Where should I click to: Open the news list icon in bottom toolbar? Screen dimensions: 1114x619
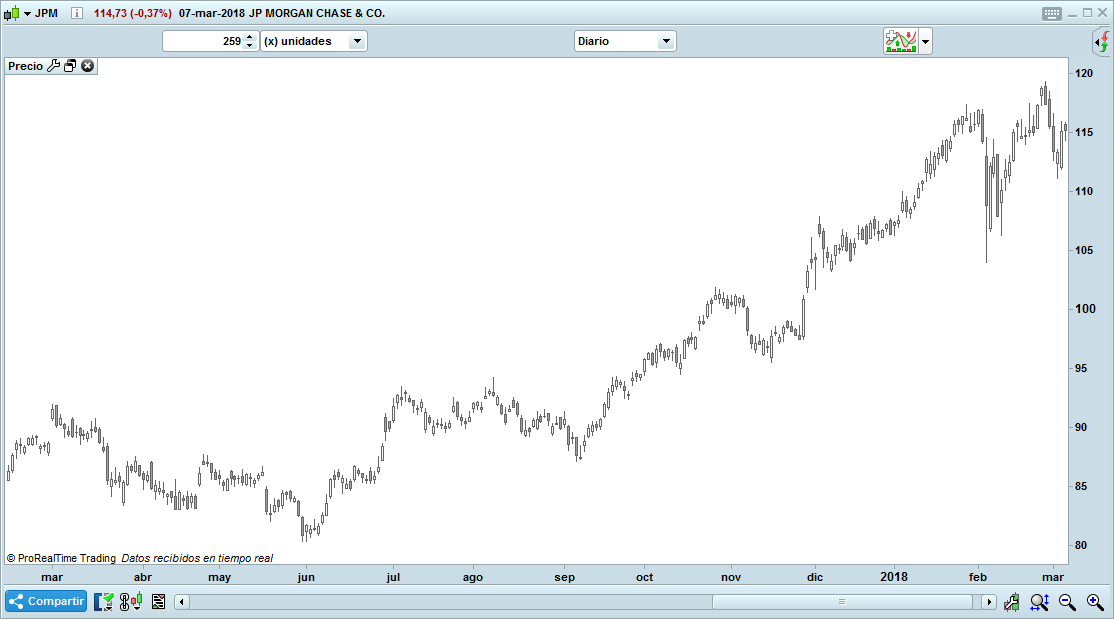pos(157,601)
